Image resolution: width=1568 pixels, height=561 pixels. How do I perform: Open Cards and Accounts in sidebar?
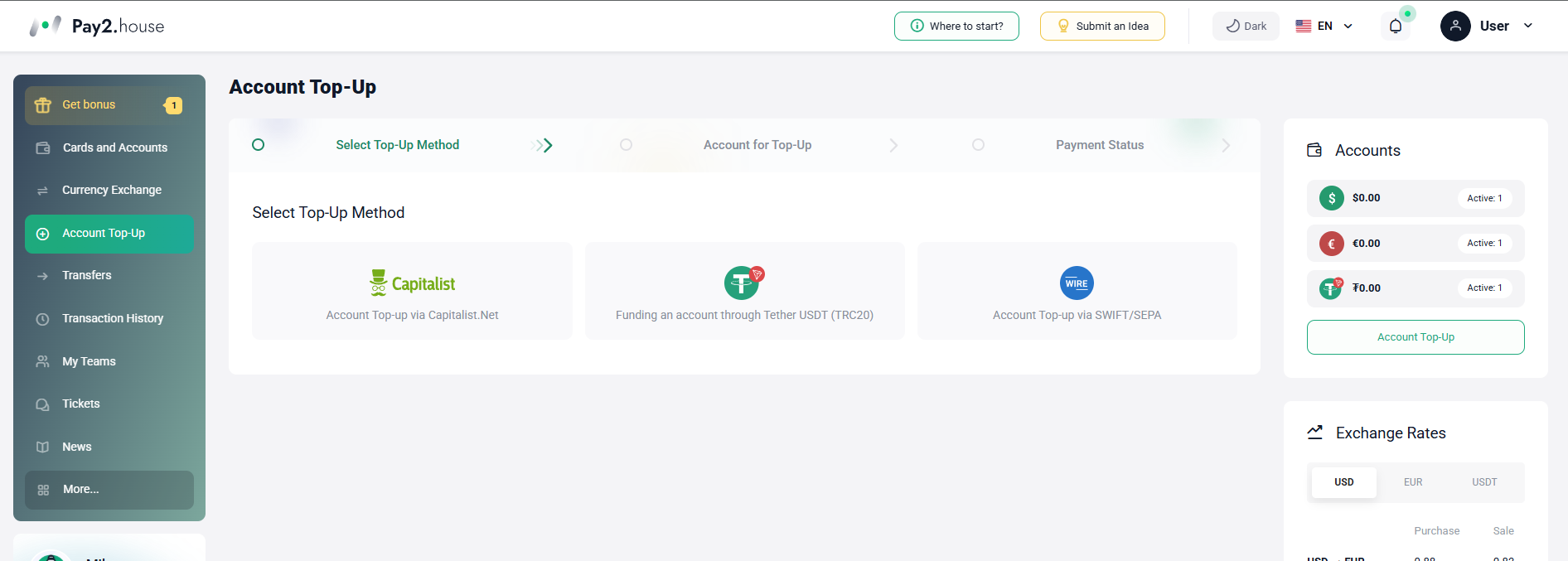[x=109, y=148]
